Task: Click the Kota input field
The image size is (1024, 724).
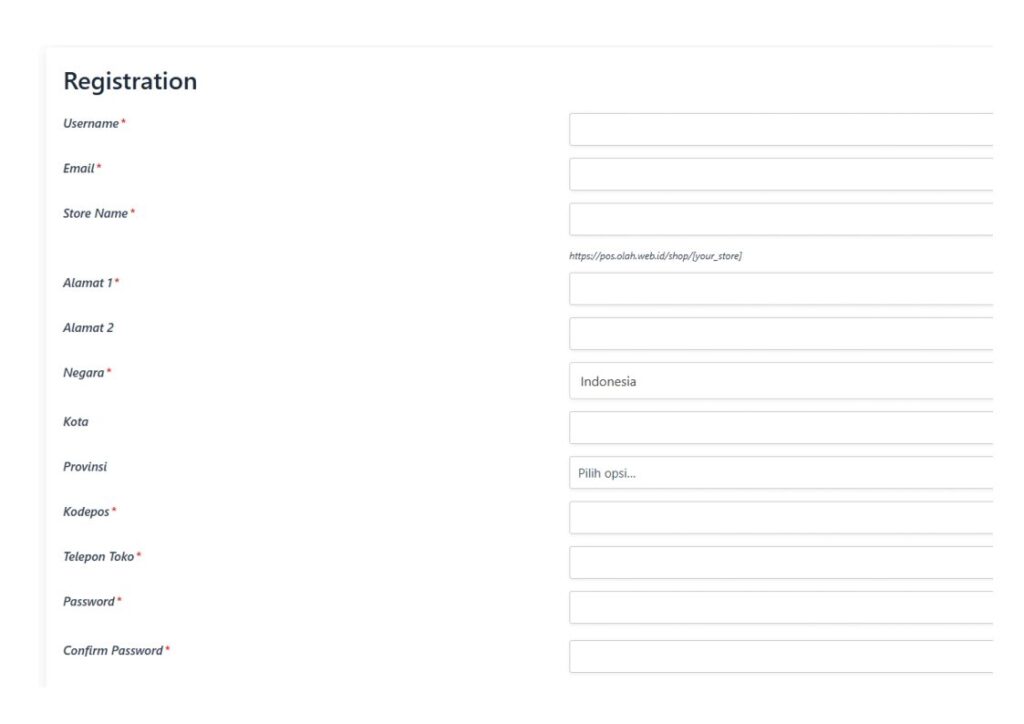Action: point(780,427)
